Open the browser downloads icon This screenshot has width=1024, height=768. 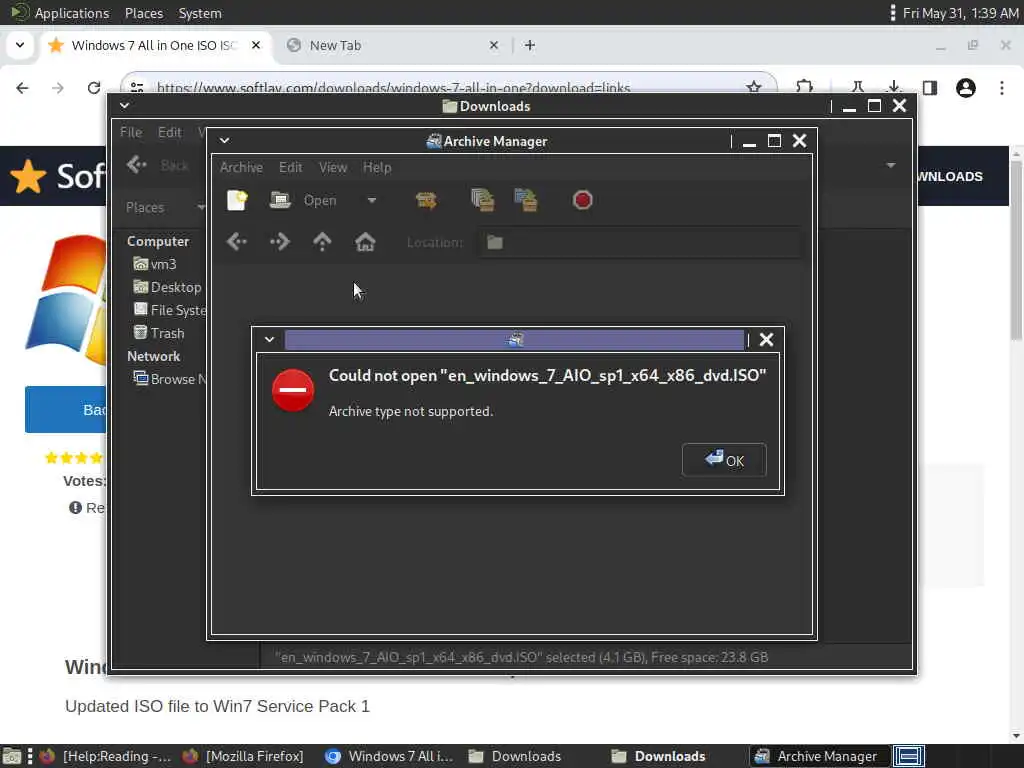(894, 87)
